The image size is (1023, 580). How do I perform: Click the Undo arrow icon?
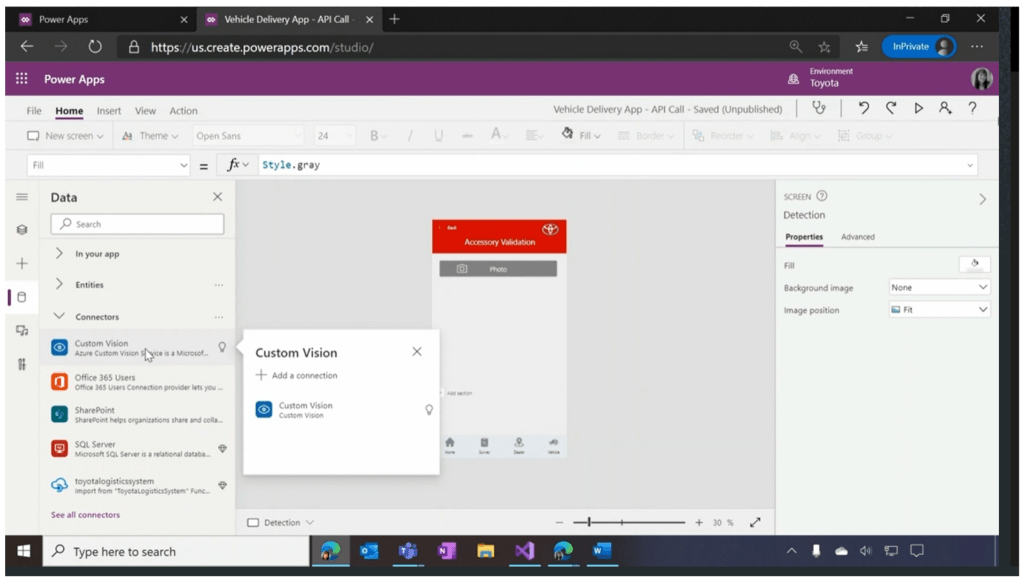(864, 109)
